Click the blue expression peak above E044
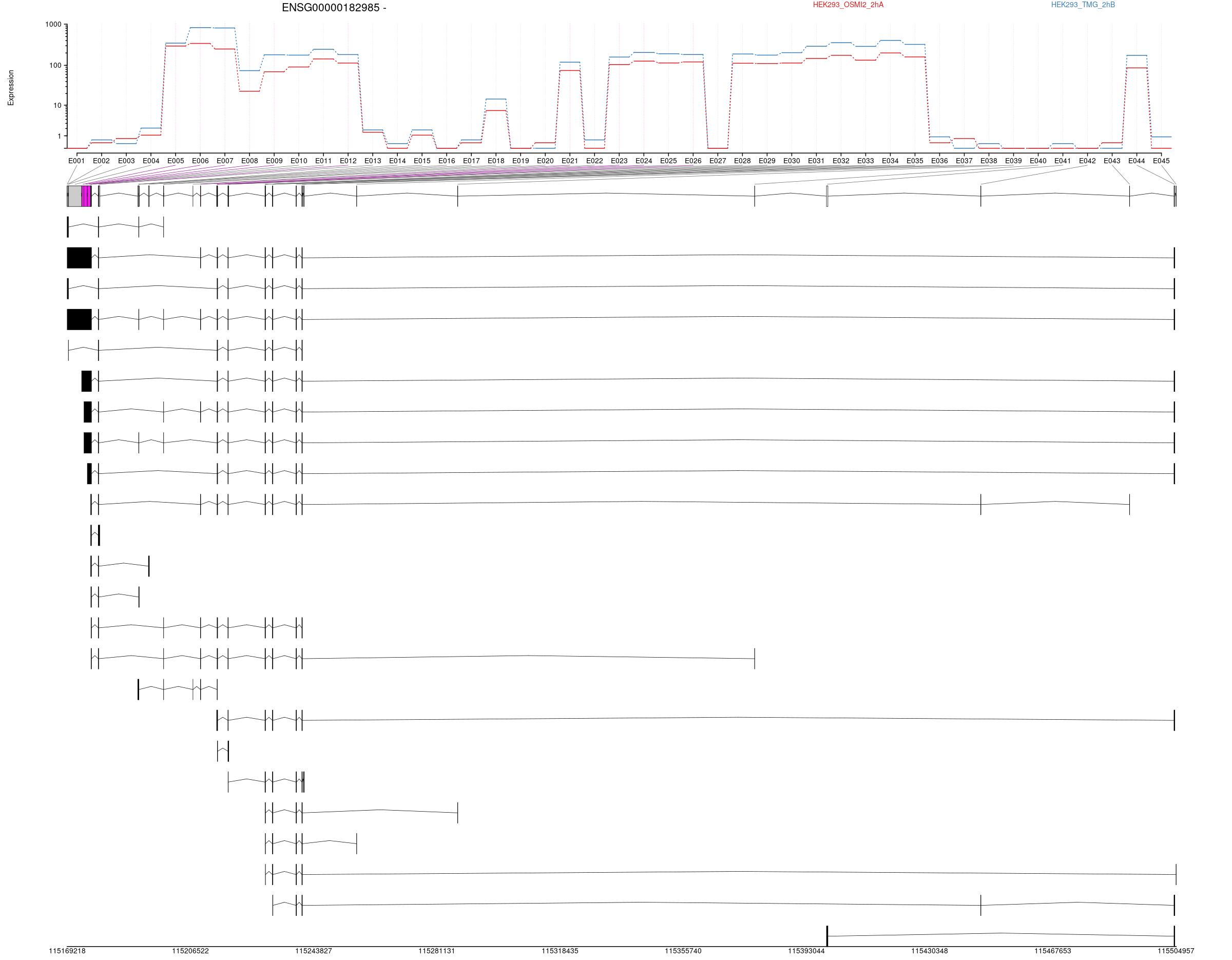This screenshot has height=960, width=1232. (1137, 55)
